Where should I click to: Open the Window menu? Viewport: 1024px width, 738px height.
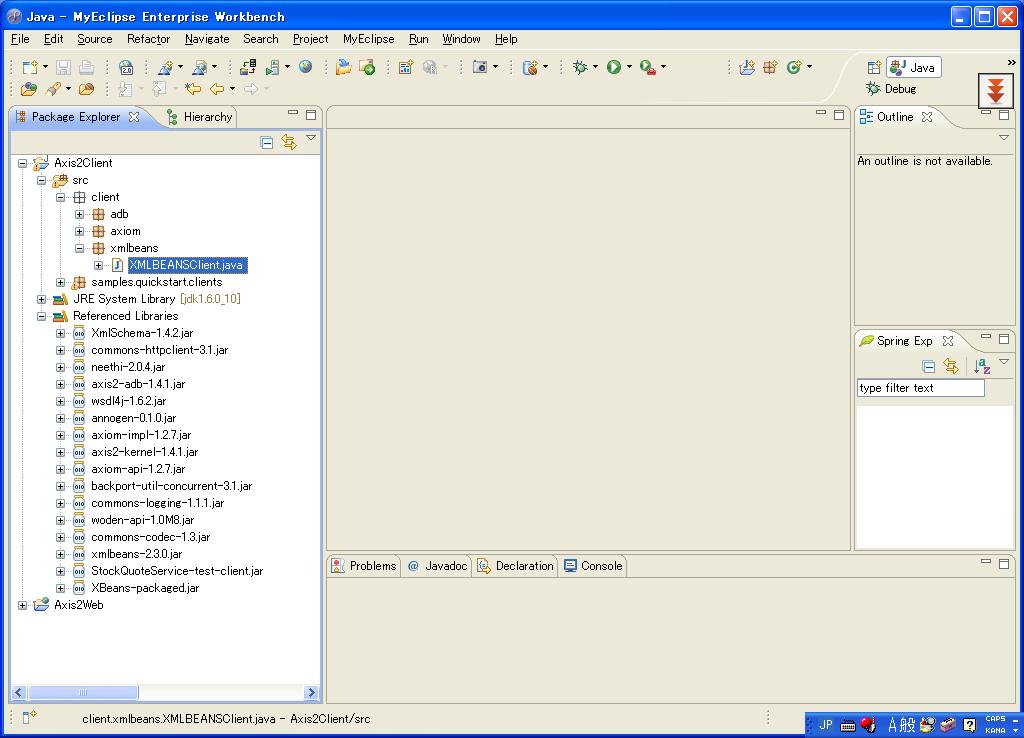click(x=461, y=39)
